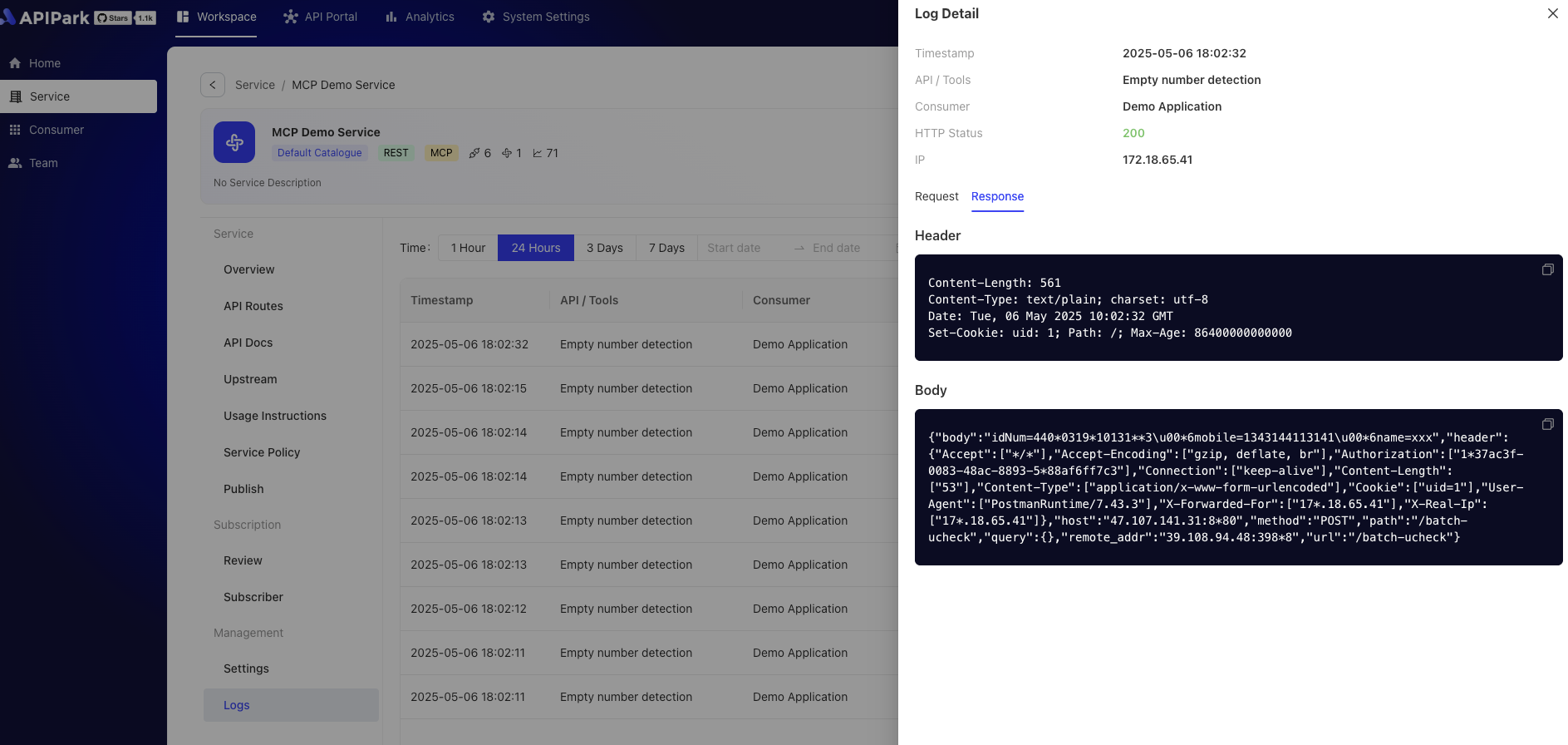Copy the response Body content
This screenshot has width=1568, height=745.
click(x=1547, y=424)
